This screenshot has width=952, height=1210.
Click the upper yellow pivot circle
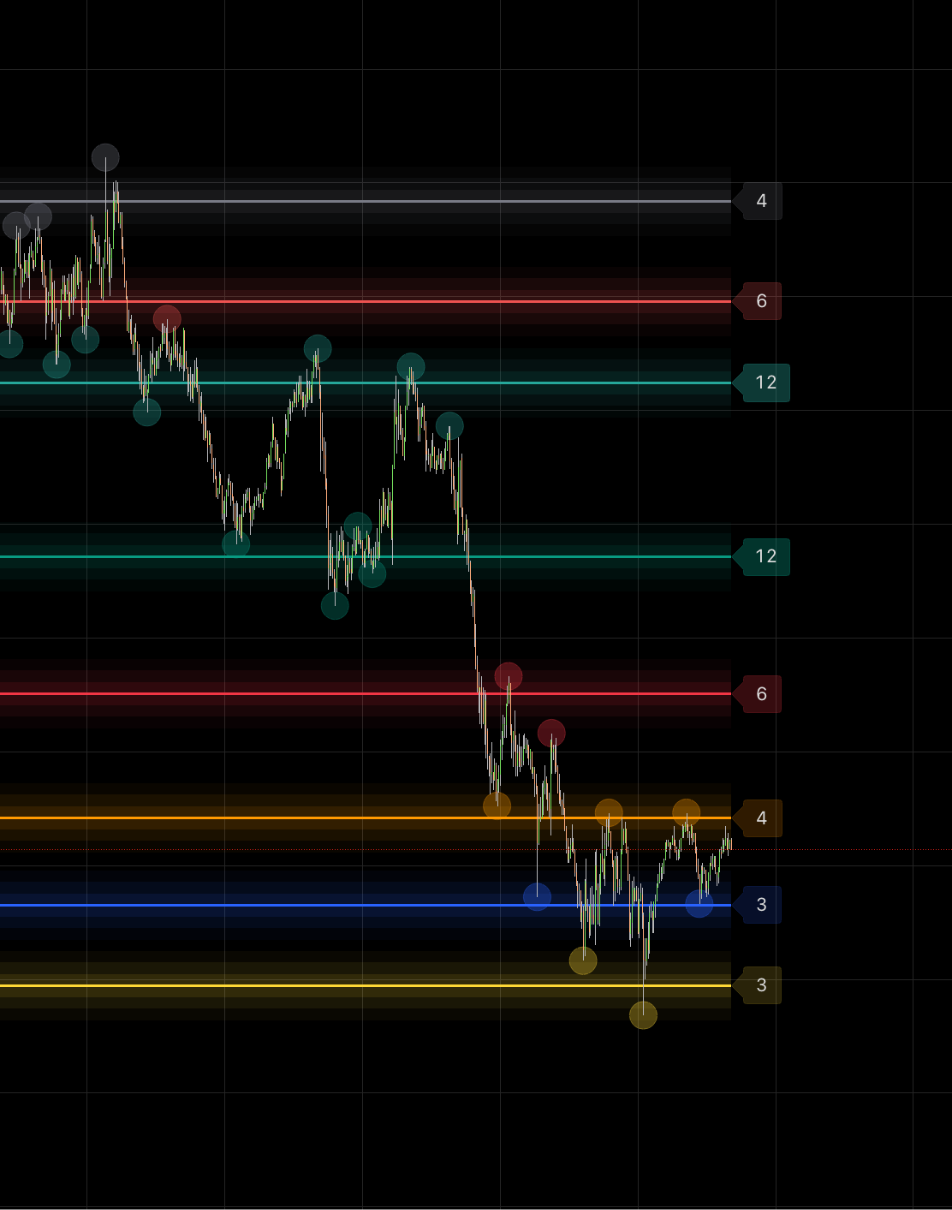tap(583, 961)
